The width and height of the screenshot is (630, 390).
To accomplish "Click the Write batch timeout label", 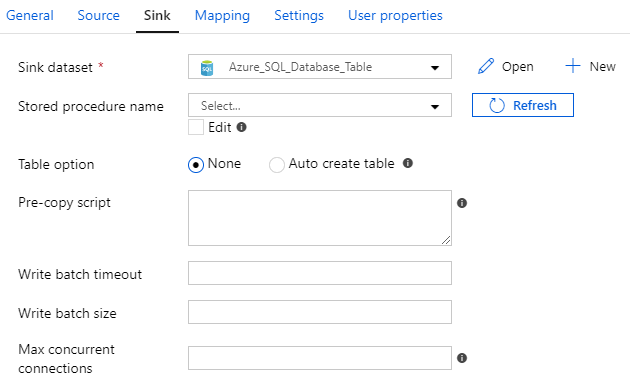I will (x=80, y=274).
